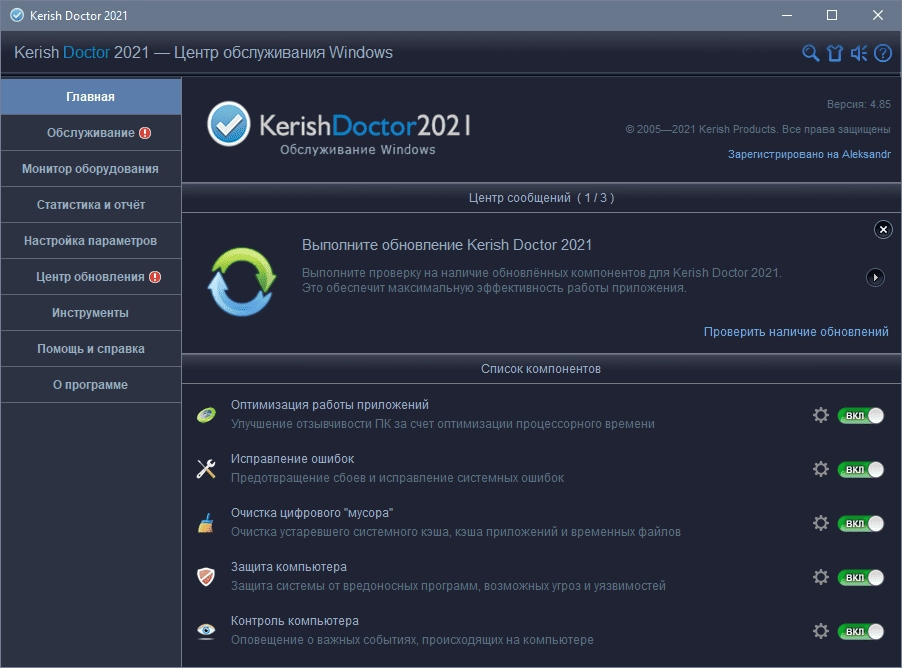The width and height of the screenshot is (902, 668).
Task: Minimize the Kerish Doctor 2021 window
Action: coord(787,15)
